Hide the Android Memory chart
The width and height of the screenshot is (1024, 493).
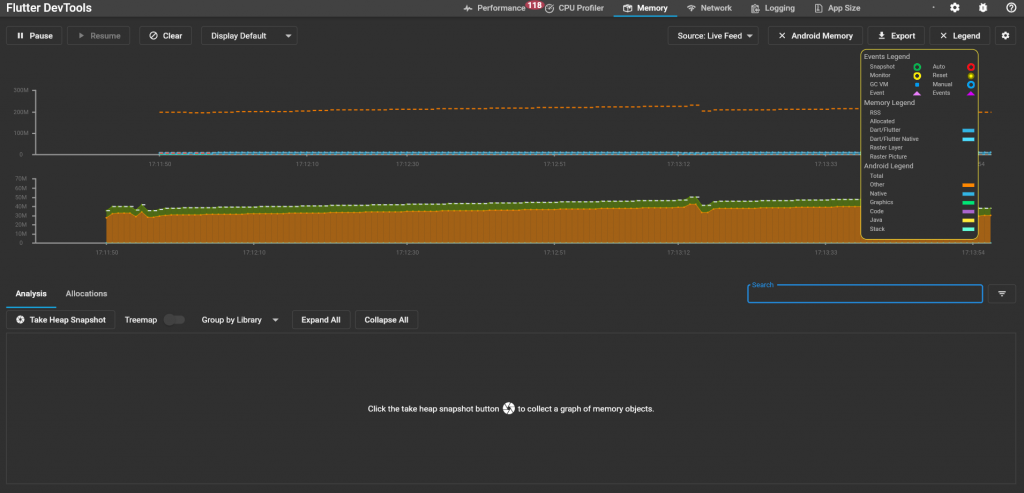click(815, 36)
